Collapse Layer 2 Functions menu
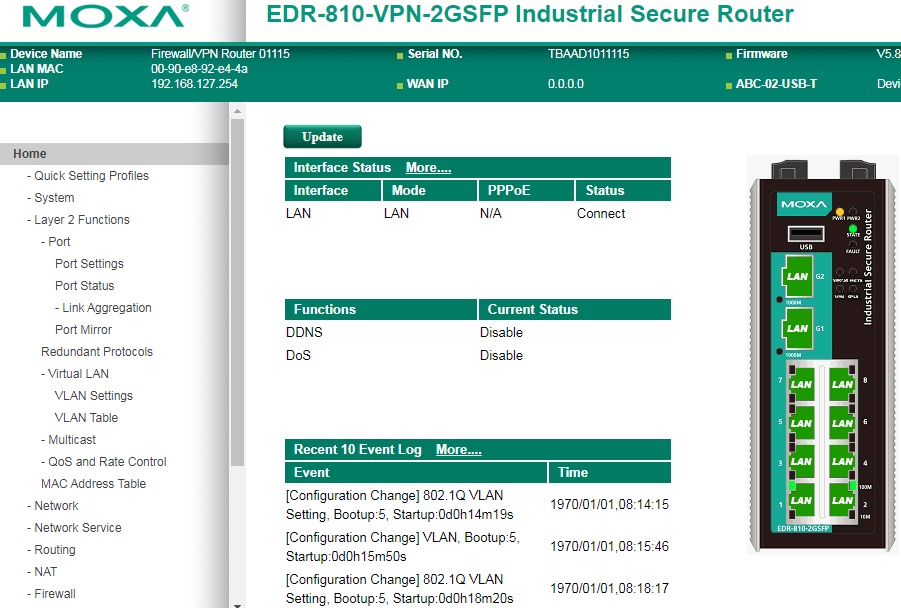This screenshot has width=901, height=608. 82,220
